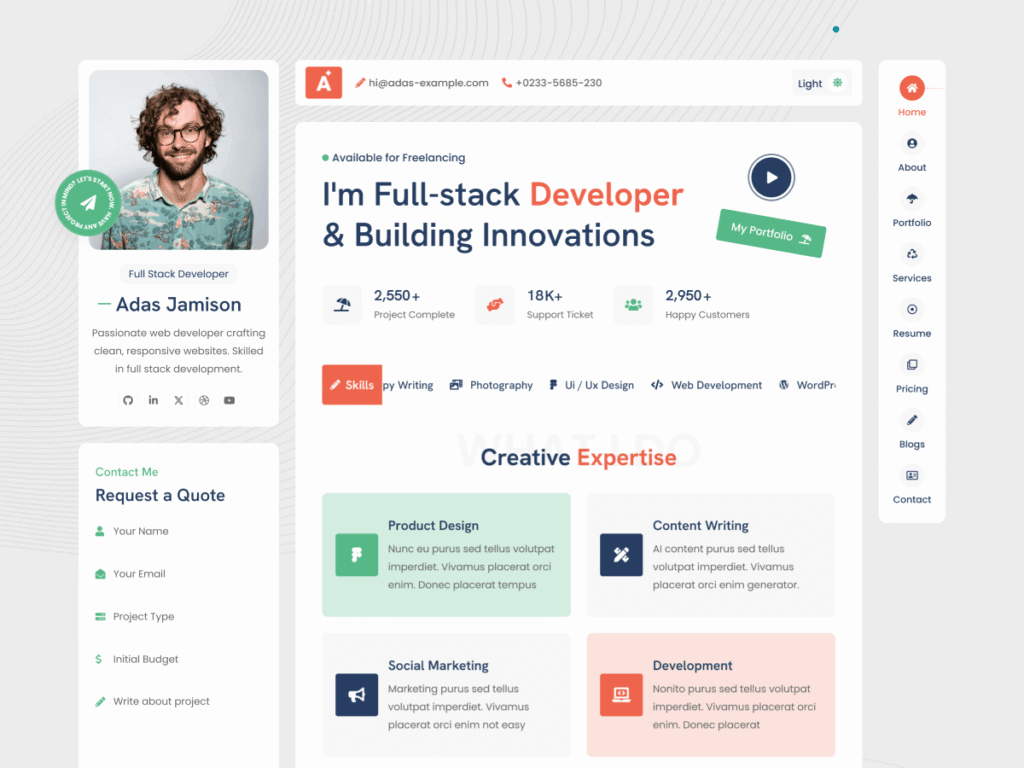Click the X (Twitter) social icon
1024x768 pixels.
pyautogui.click(x=178, y=400)
